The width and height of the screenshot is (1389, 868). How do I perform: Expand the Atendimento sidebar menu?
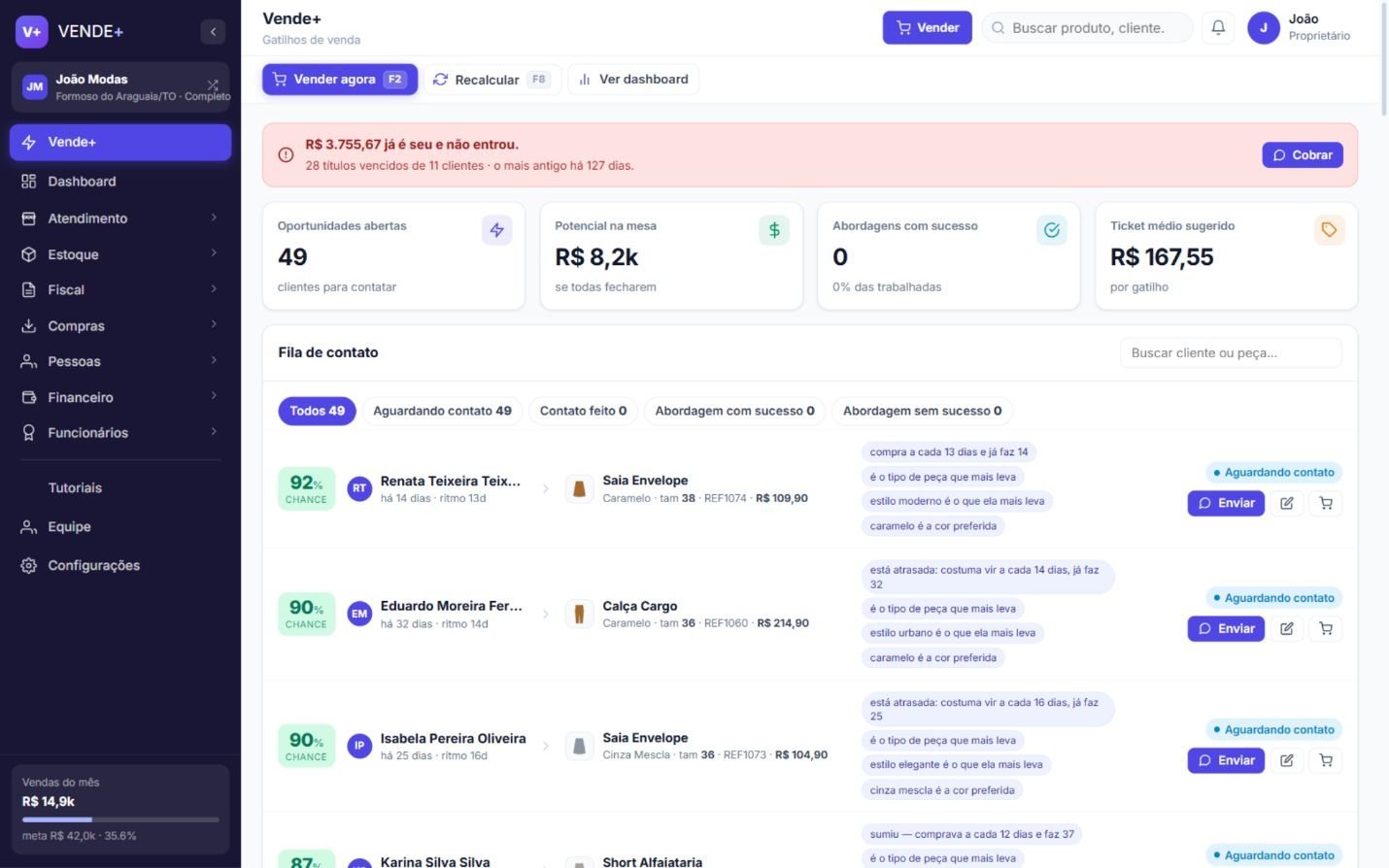[x=120, y=218]
